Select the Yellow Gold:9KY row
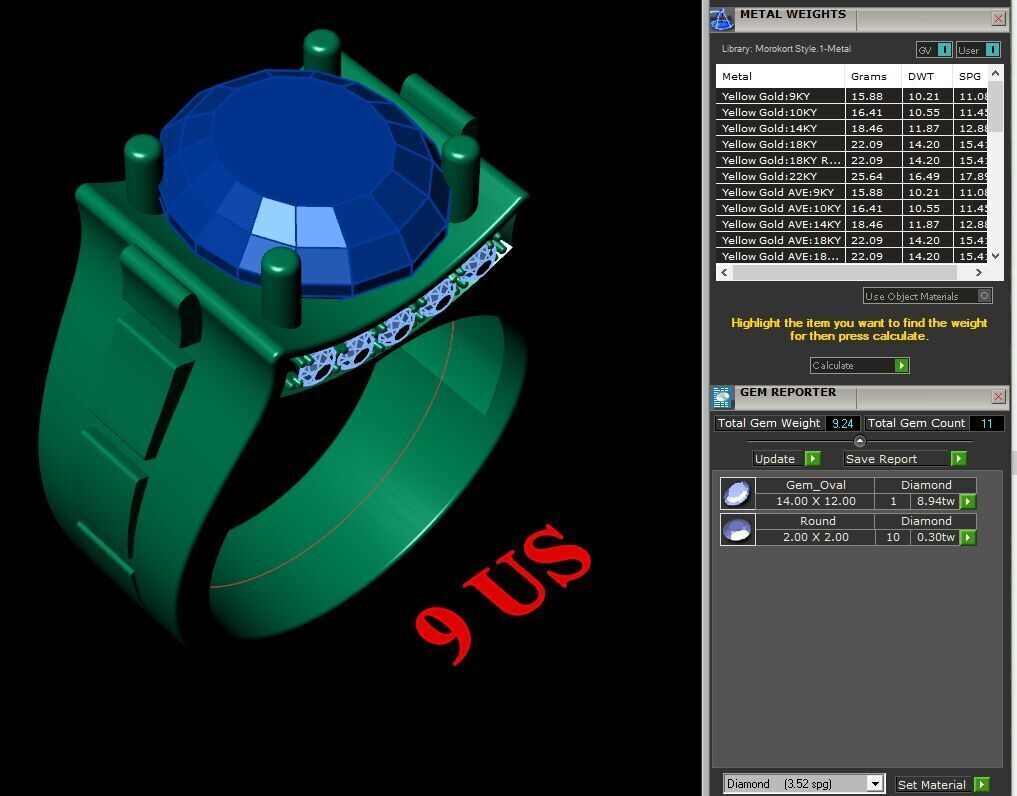Screen dimensions: 1017x796 click(x=852, y=96)
